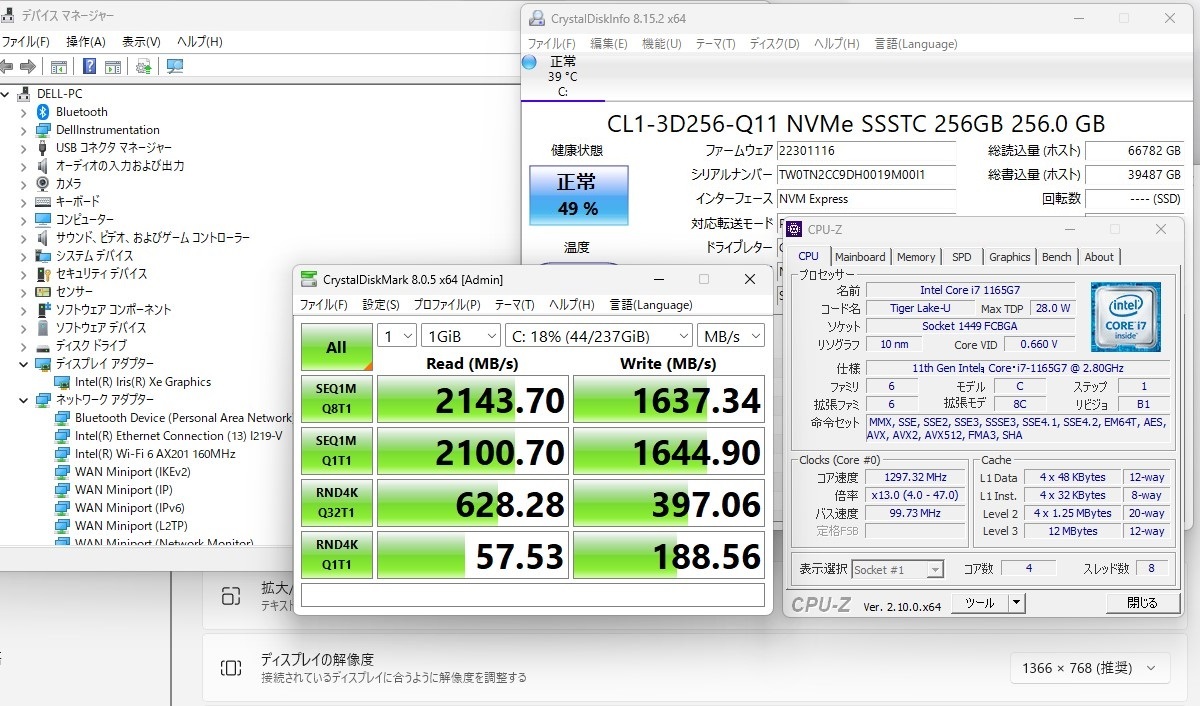Run SEQ1M Q8T1 benchmark
This screenshot has height=706, width=1200.
coord(336,399)
